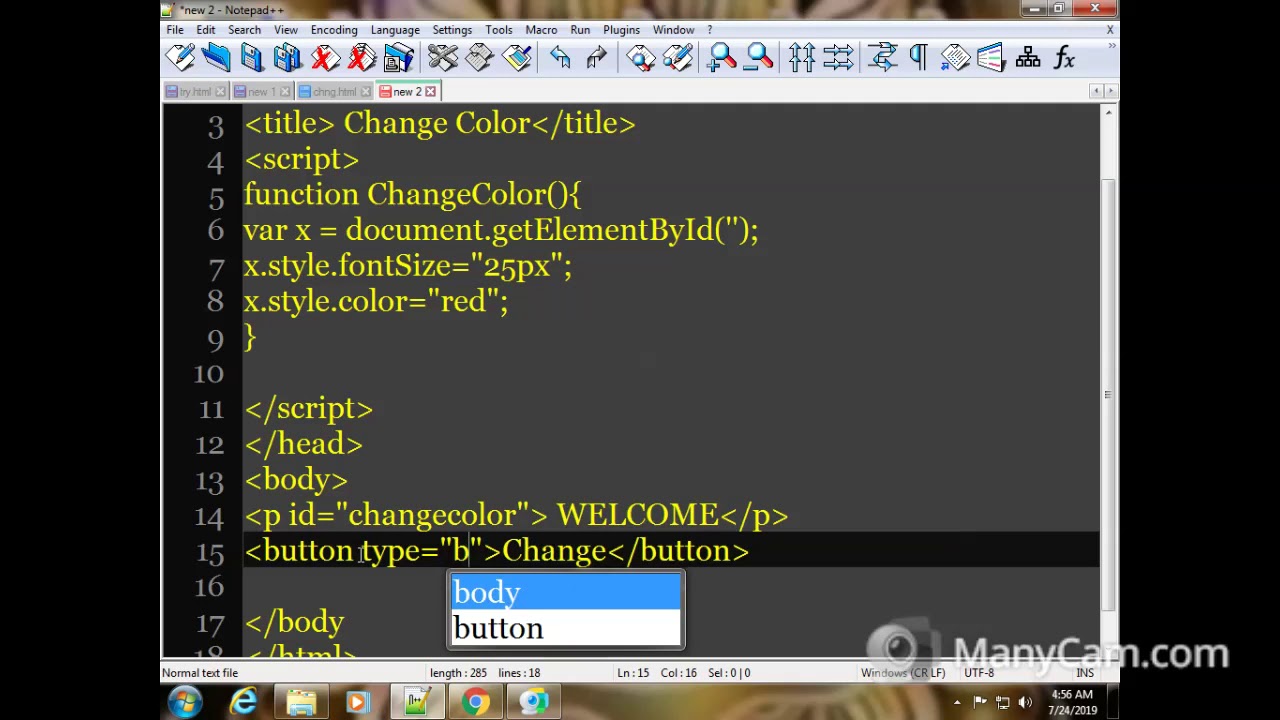
Task: Open the Language menu
Action: (395, 30)
